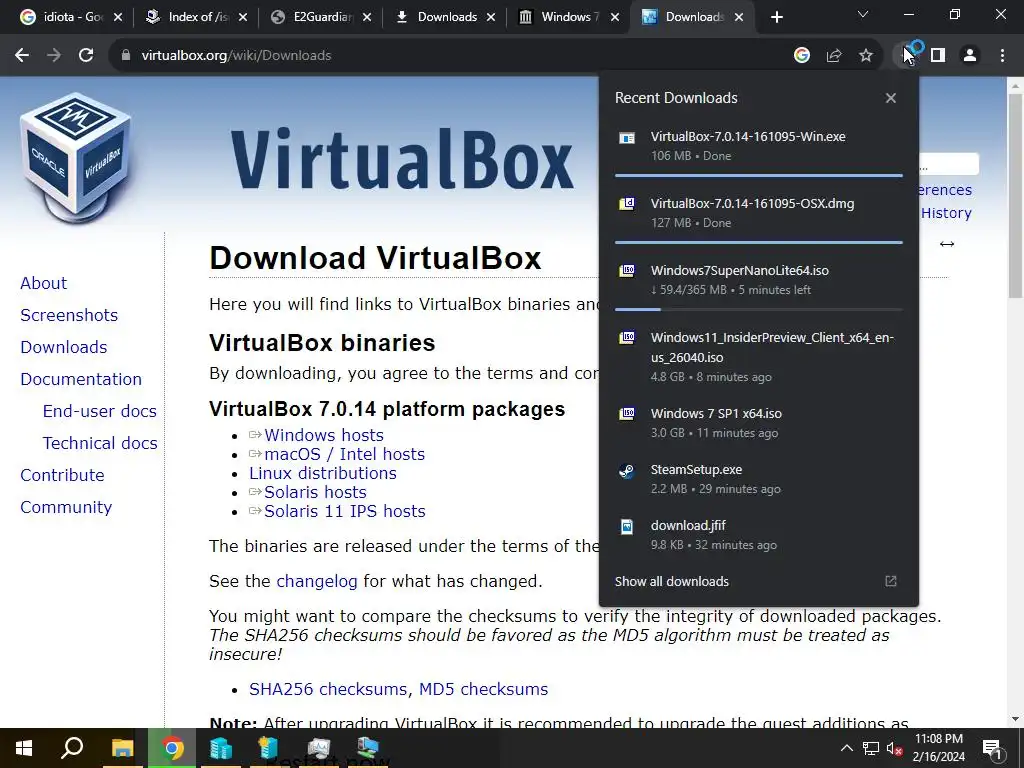This screenshot has height=768, width=1024.
Task: Close the E2Guardian tab
Action: coord(367,17)
